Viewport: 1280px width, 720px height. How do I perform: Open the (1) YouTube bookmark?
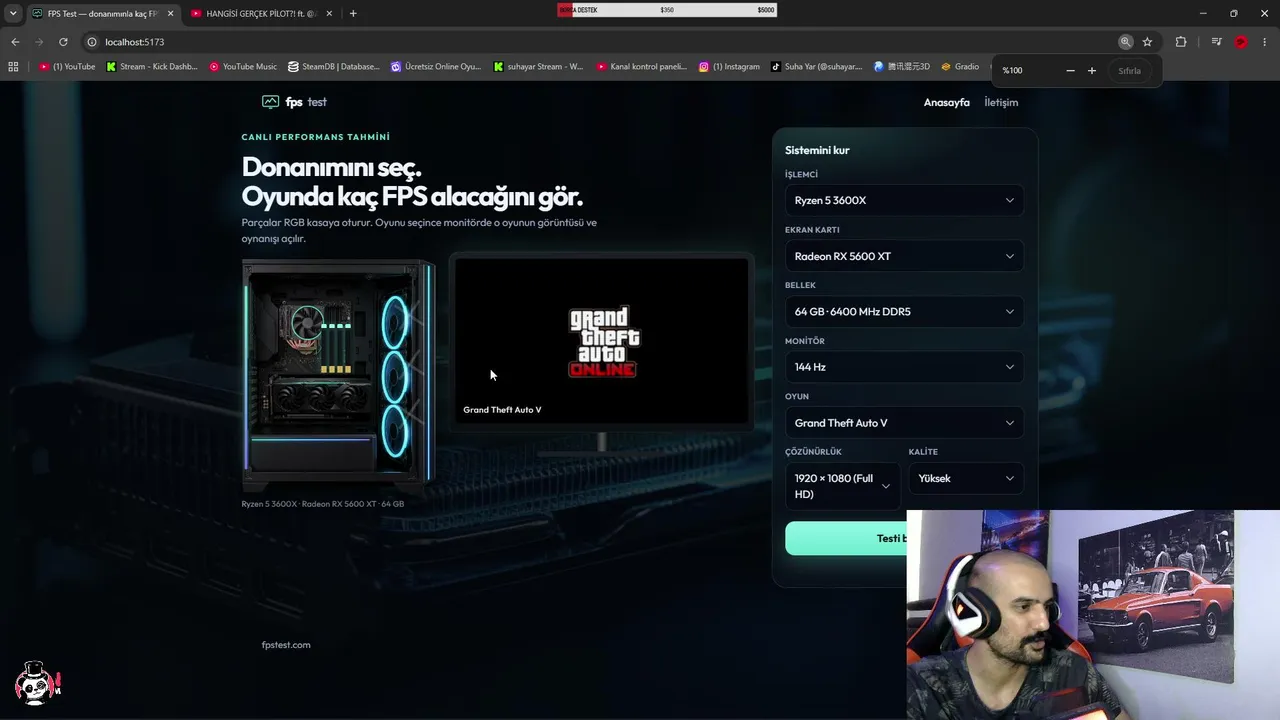tap(68, 67)
